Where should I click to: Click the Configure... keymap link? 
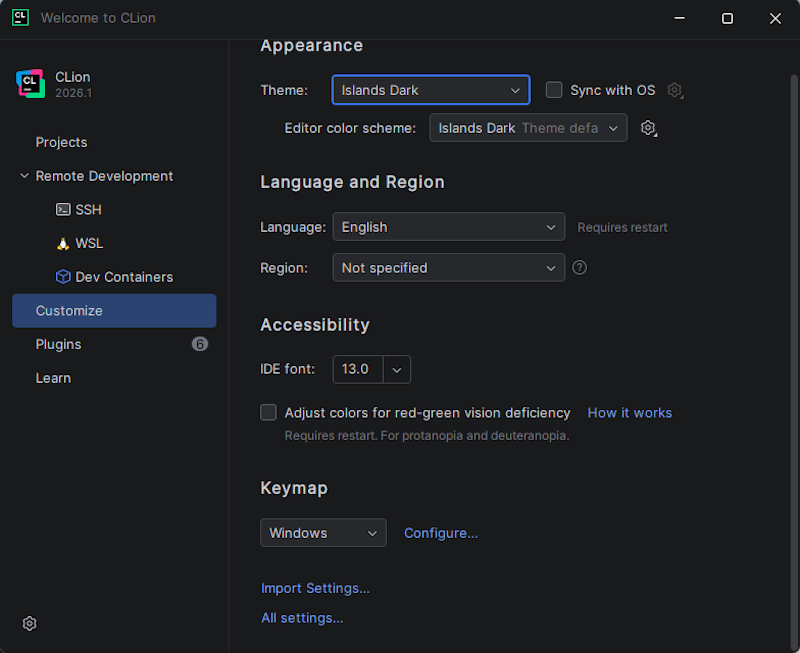(x=441, y=533)
